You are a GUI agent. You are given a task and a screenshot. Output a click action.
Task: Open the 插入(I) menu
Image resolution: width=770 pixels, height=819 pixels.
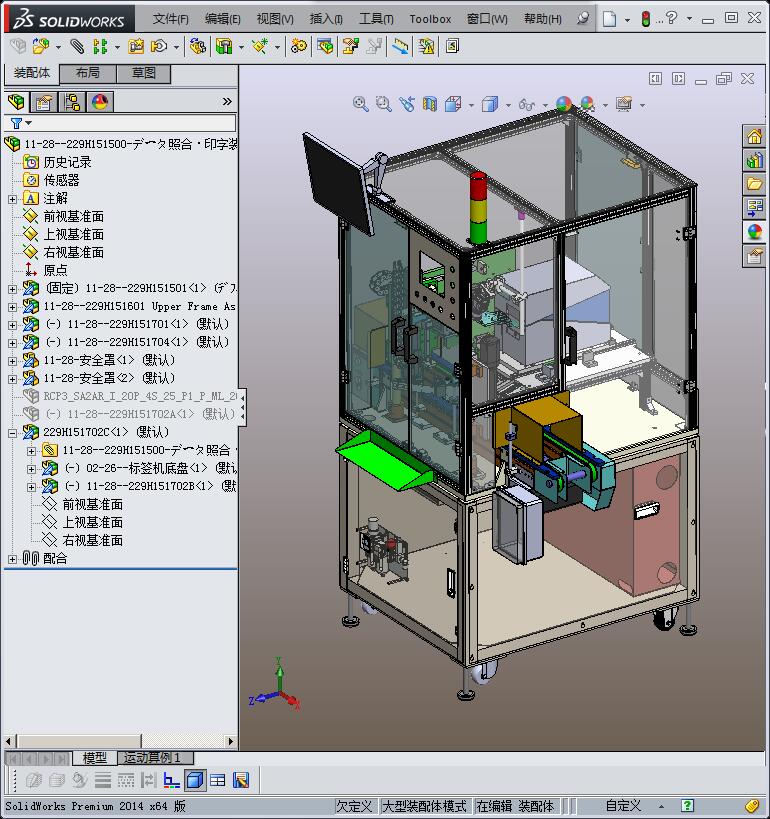coord(326,19)
